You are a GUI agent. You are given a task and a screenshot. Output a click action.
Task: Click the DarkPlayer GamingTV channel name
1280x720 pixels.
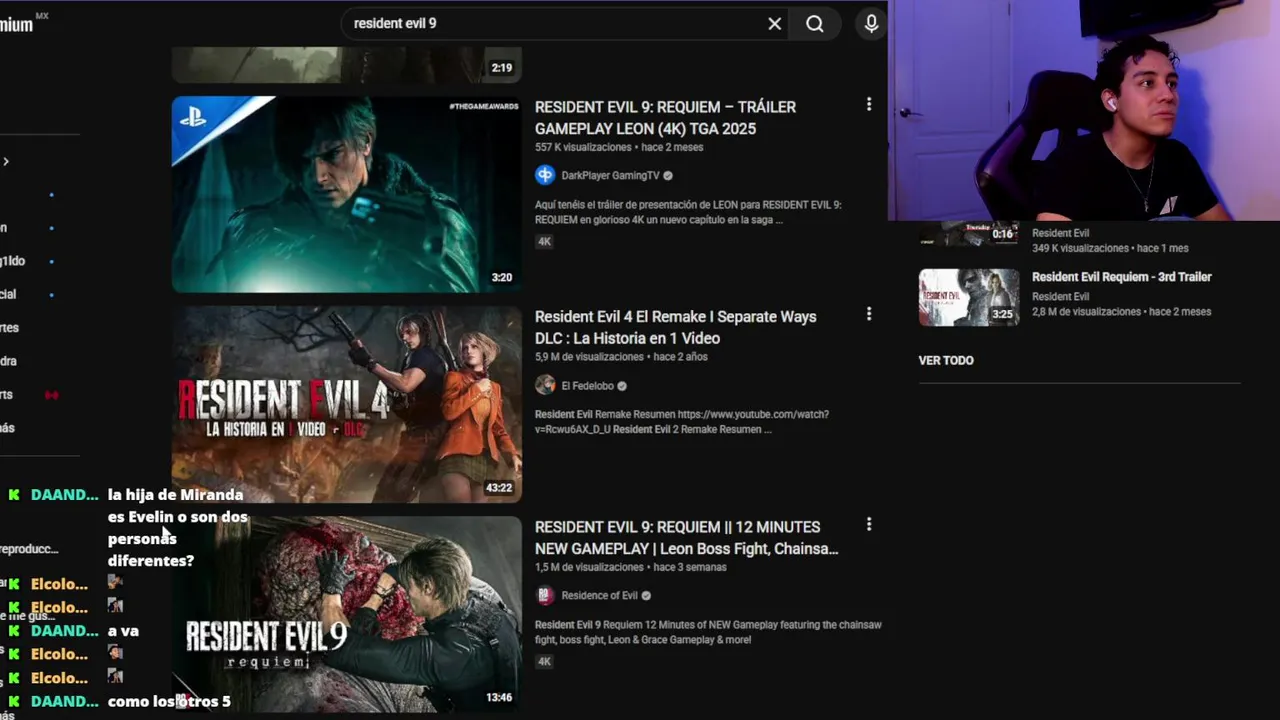(x=610, y=175)
